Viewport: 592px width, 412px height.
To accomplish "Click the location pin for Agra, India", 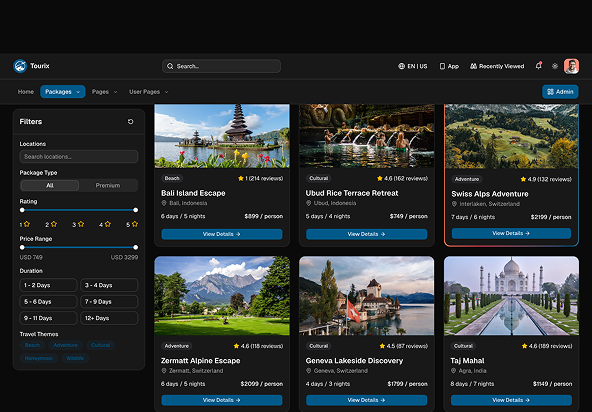I will (x=453, y=371).
